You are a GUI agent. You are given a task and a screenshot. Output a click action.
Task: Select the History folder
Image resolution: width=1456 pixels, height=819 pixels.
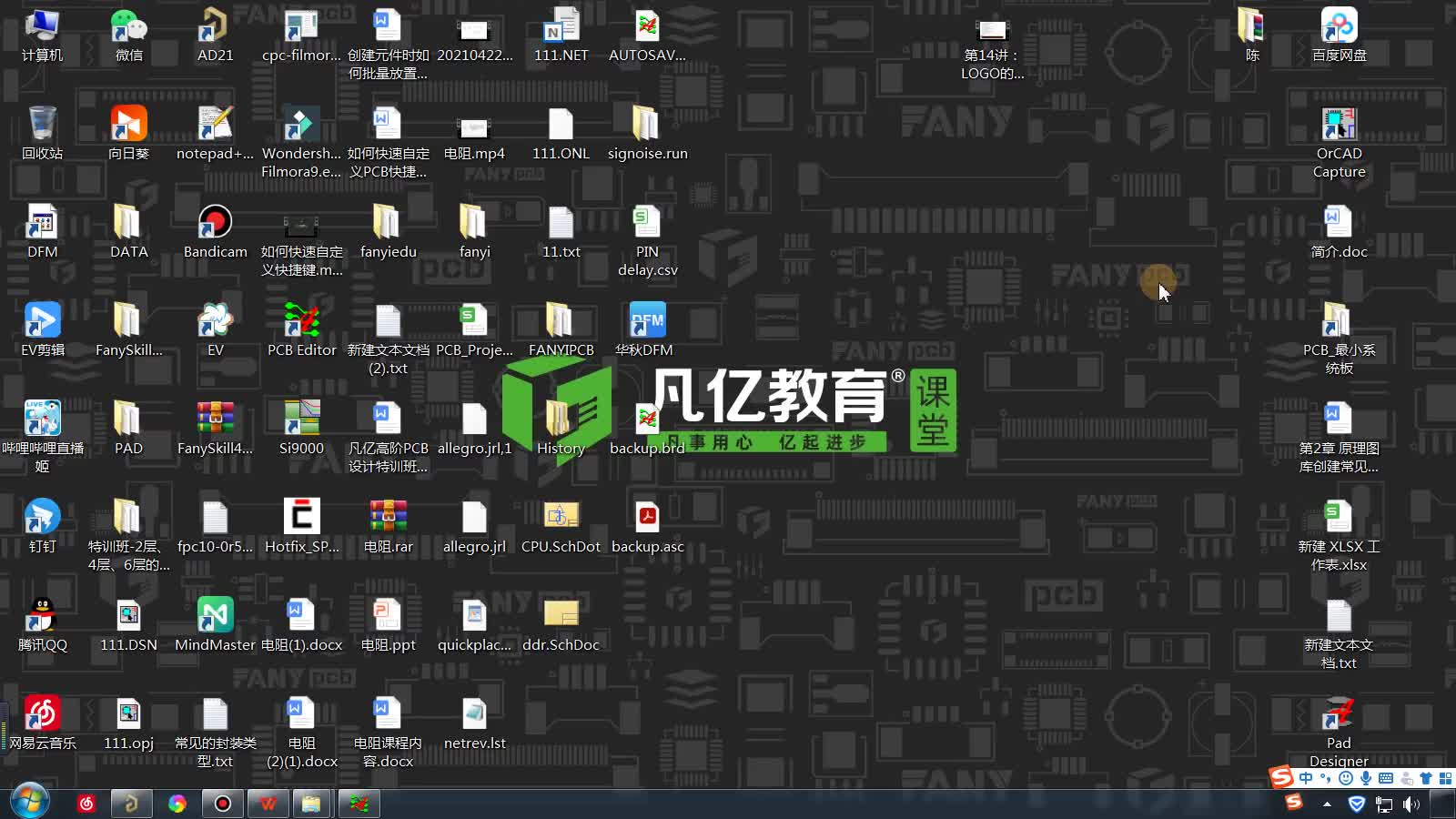[561, 428]
